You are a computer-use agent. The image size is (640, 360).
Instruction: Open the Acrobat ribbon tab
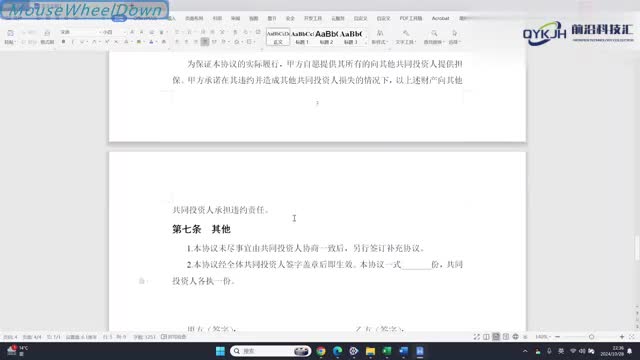[x=440, y=18]
